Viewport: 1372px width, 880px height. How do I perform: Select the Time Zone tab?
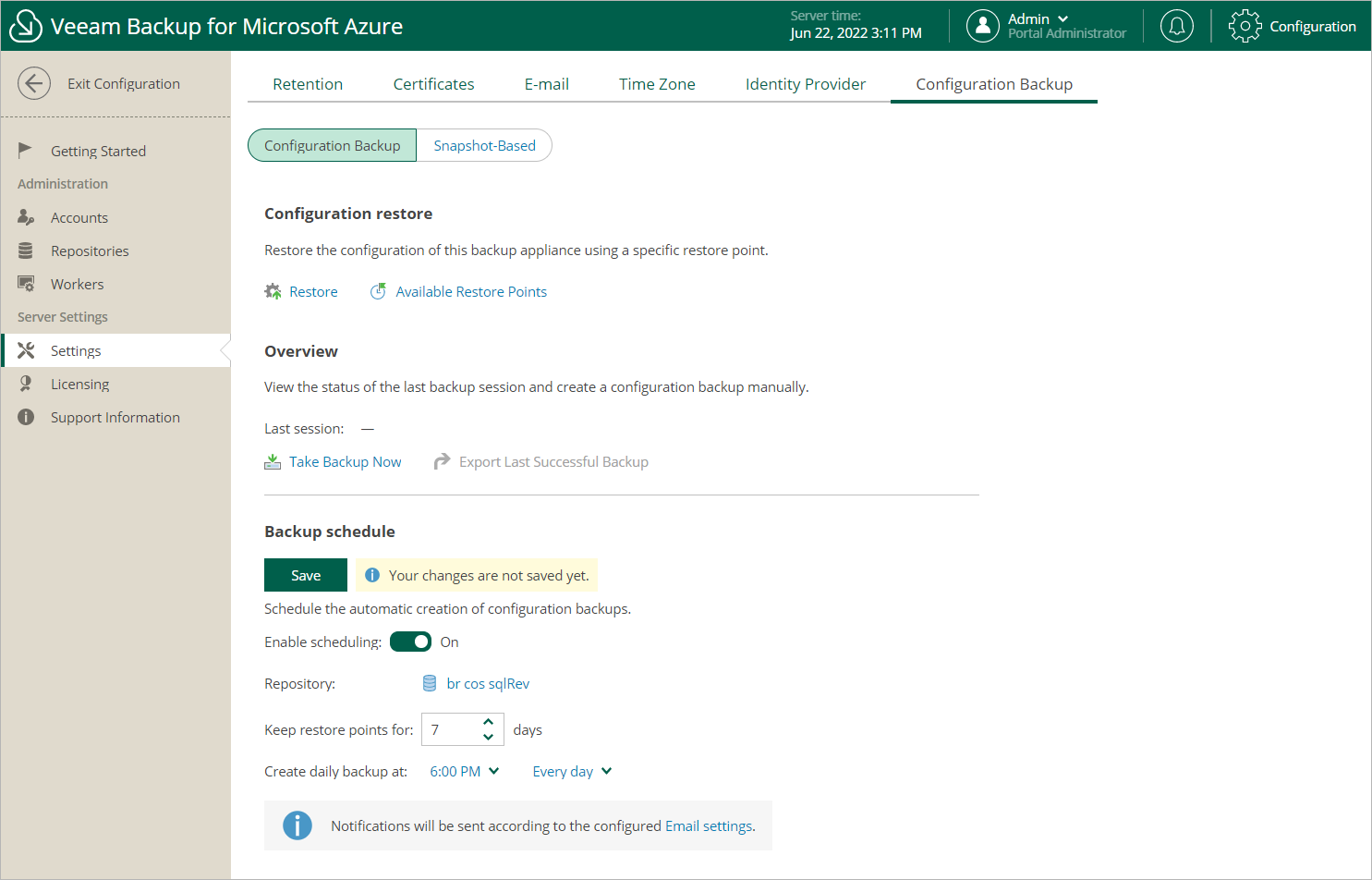point(657,84)
